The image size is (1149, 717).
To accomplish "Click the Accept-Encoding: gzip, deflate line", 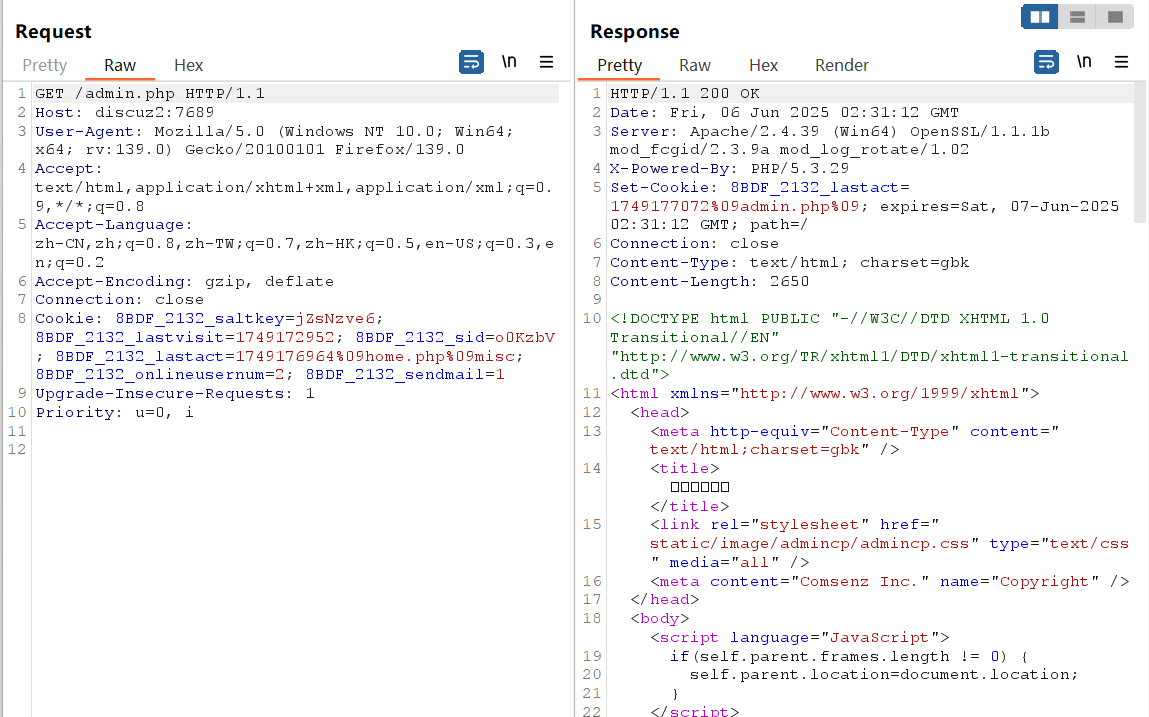I will [184, 282].
